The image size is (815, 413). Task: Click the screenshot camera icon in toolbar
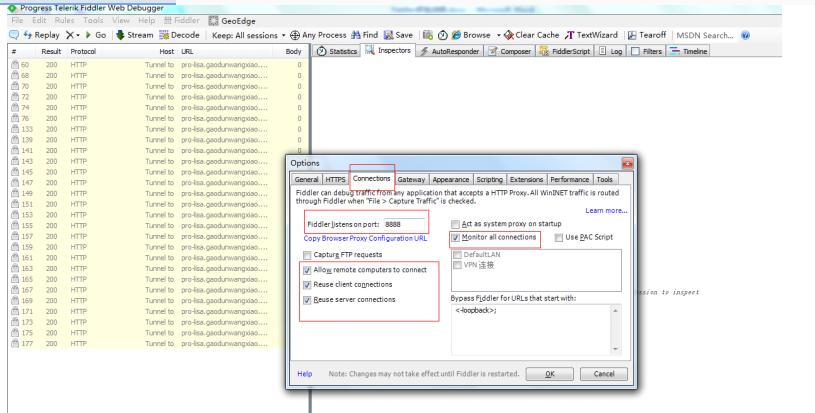click(x=428, y=35)
